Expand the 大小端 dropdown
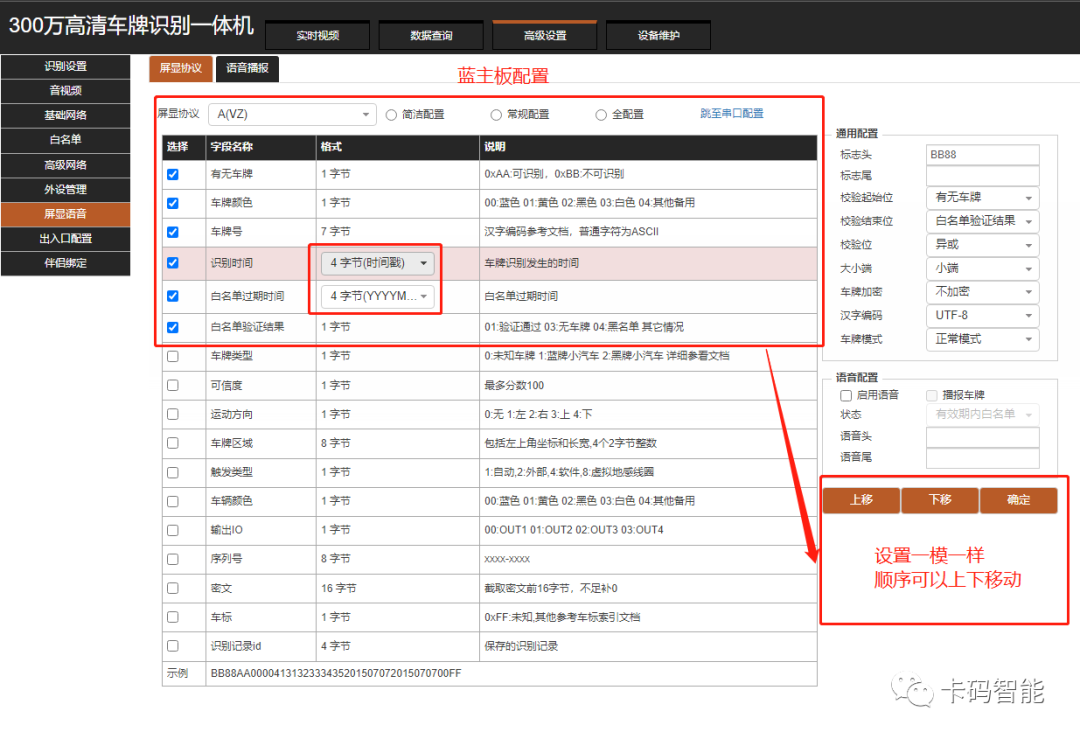Image resolution: width=1080 pixels, height=739 pixels. coord(982,269)
